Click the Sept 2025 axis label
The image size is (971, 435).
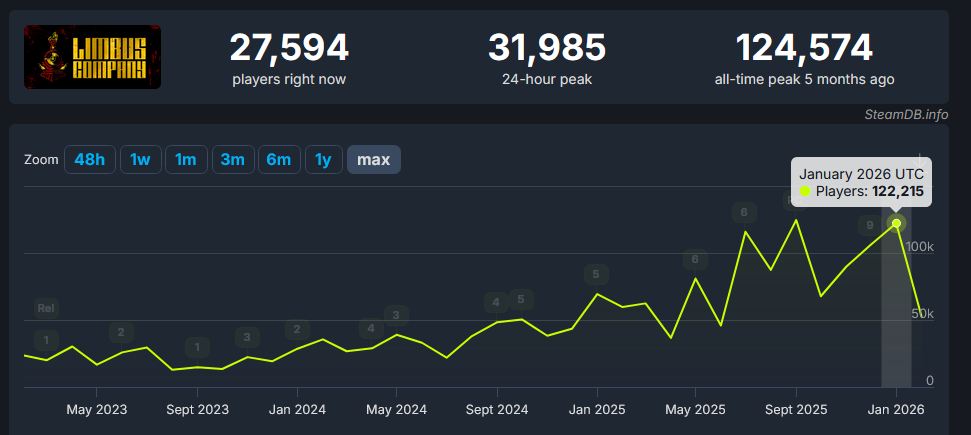[796, 410]
